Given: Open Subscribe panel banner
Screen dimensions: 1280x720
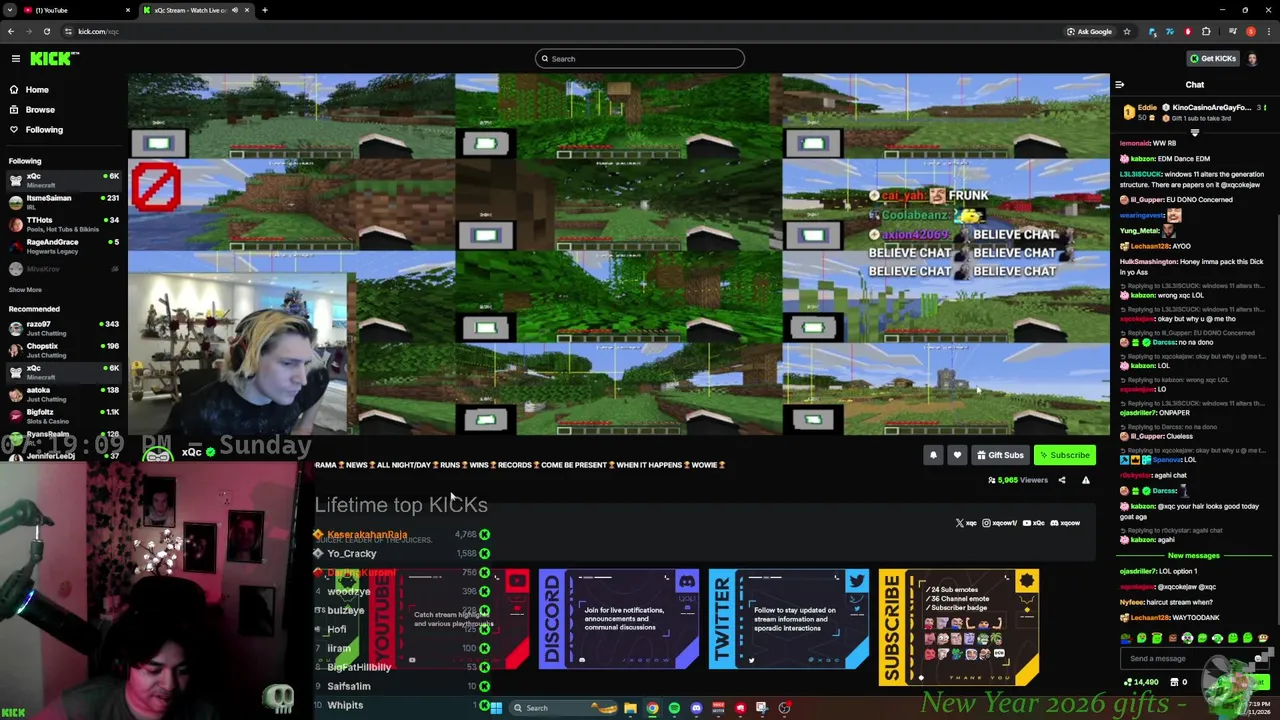Looking at the screenshot, I should click(x=959, y=627).
